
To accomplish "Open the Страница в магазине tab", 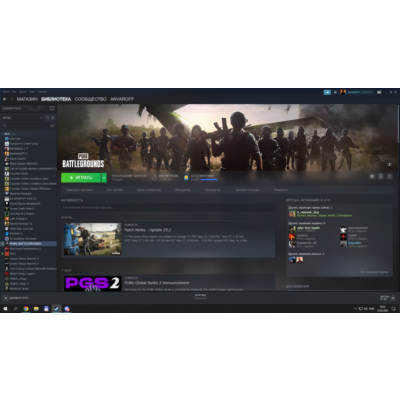I will coord(79,190).
